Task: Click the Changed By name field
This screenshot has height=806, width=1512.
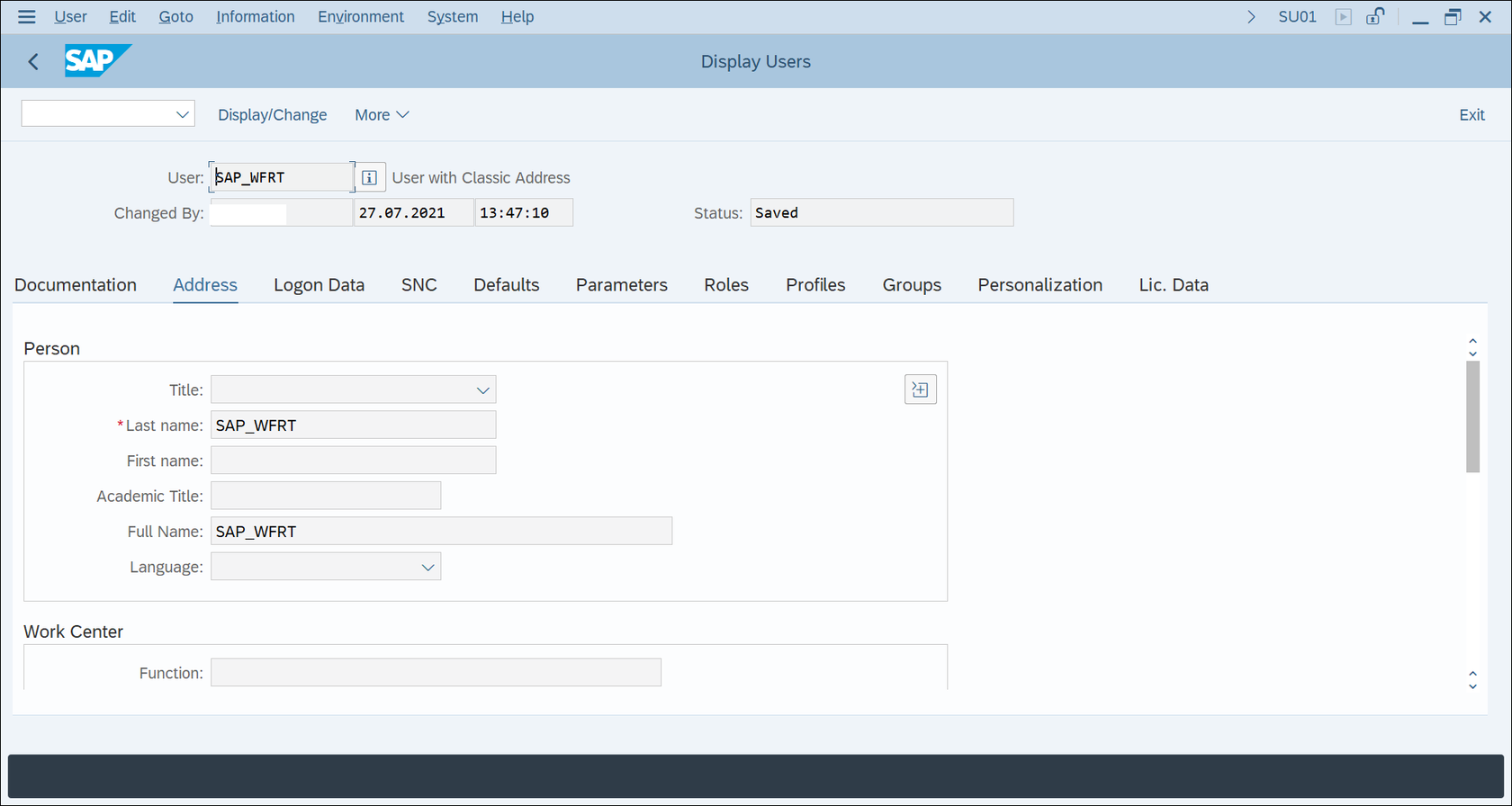Action: pos(281,212)
